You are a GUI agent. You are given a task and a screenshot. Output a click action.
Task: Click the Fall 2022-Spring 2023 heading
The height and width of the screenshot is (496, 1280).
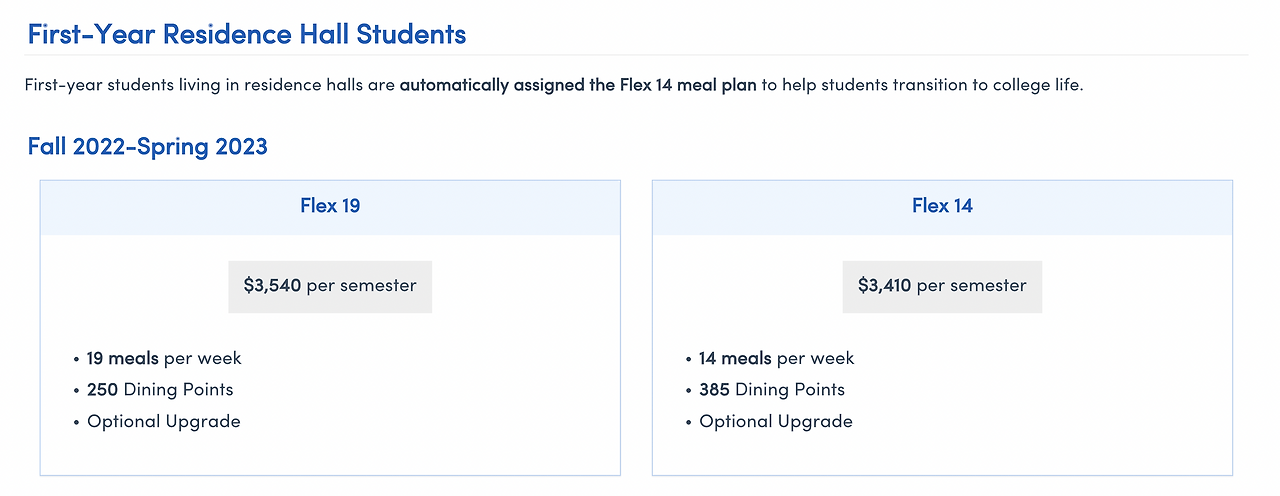tap(148, 147)
